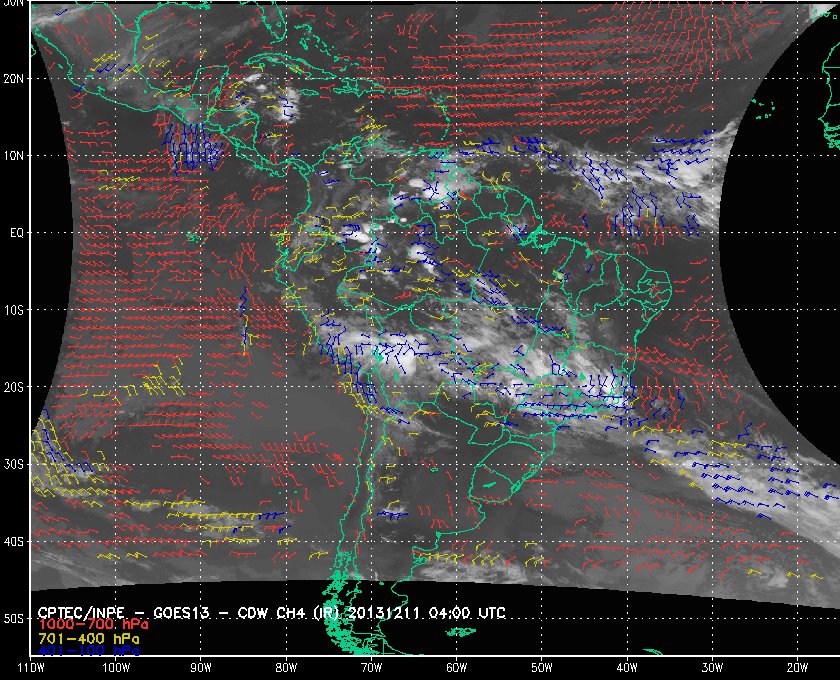Click the 60W longitude axis label
Image resolution: width=840 pixels, height=680 pixels.
point(456,668)
